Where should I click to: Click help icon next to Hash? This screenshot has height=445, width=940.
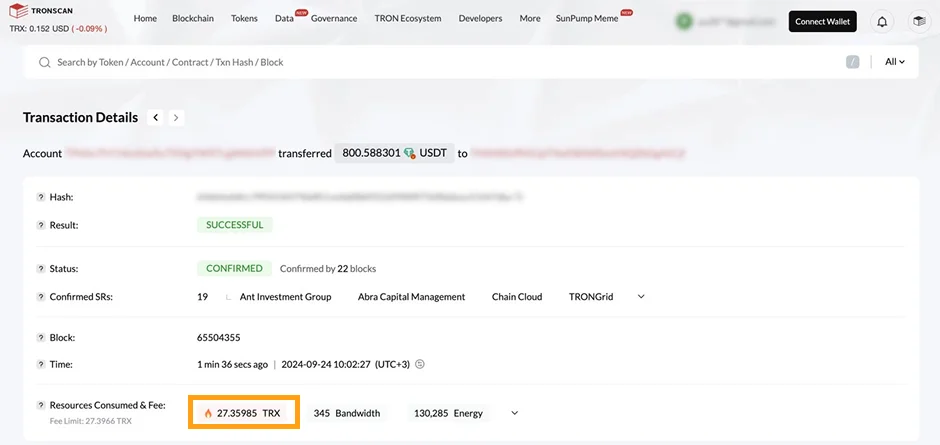tap(41, 197)
